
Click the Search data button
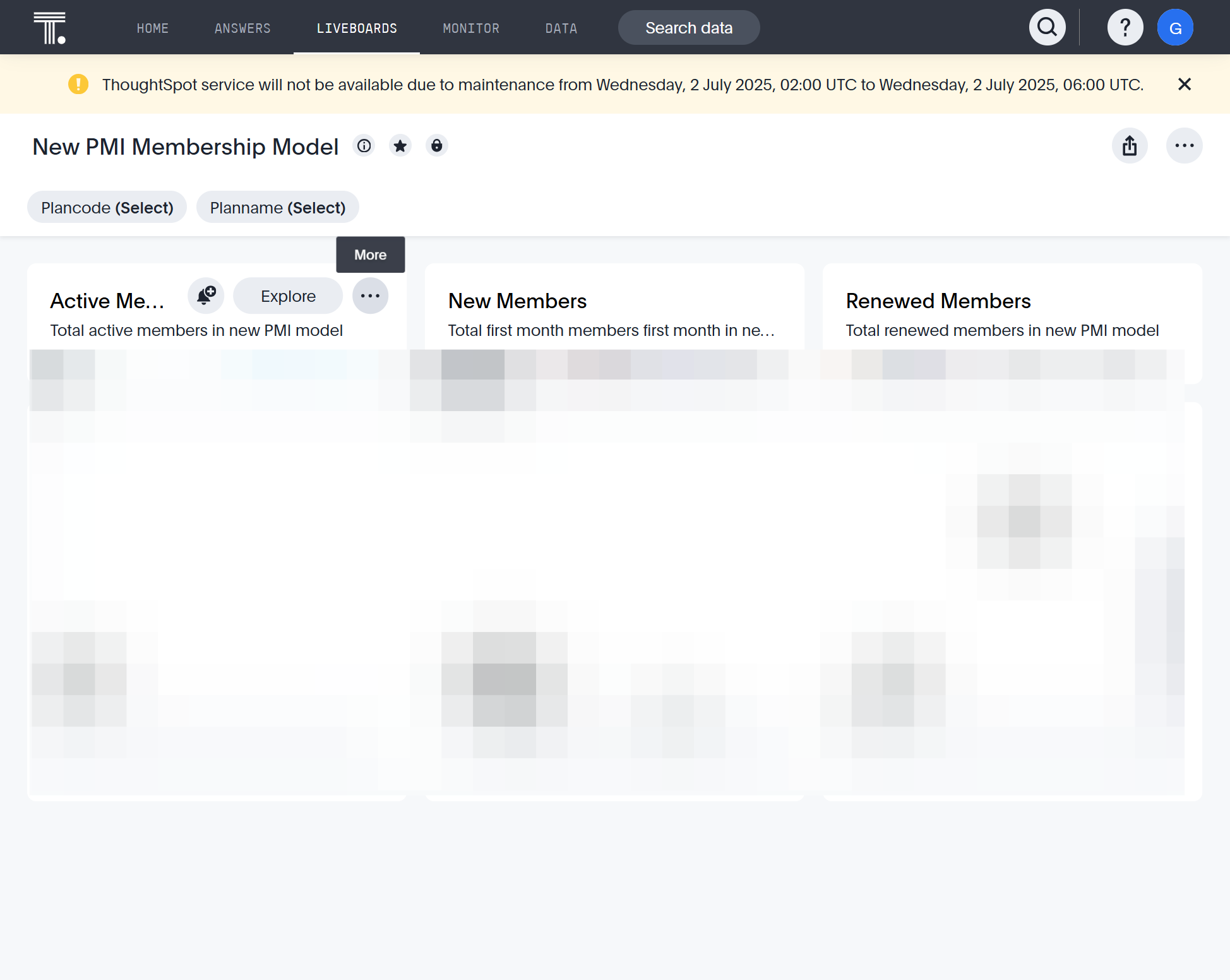pyautogui.click(x=689, y=28)
